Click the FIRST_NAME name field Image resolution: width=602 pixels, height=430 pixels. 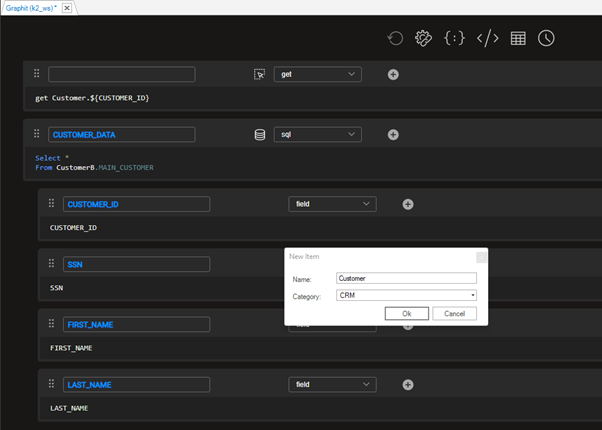coord(136,324)
